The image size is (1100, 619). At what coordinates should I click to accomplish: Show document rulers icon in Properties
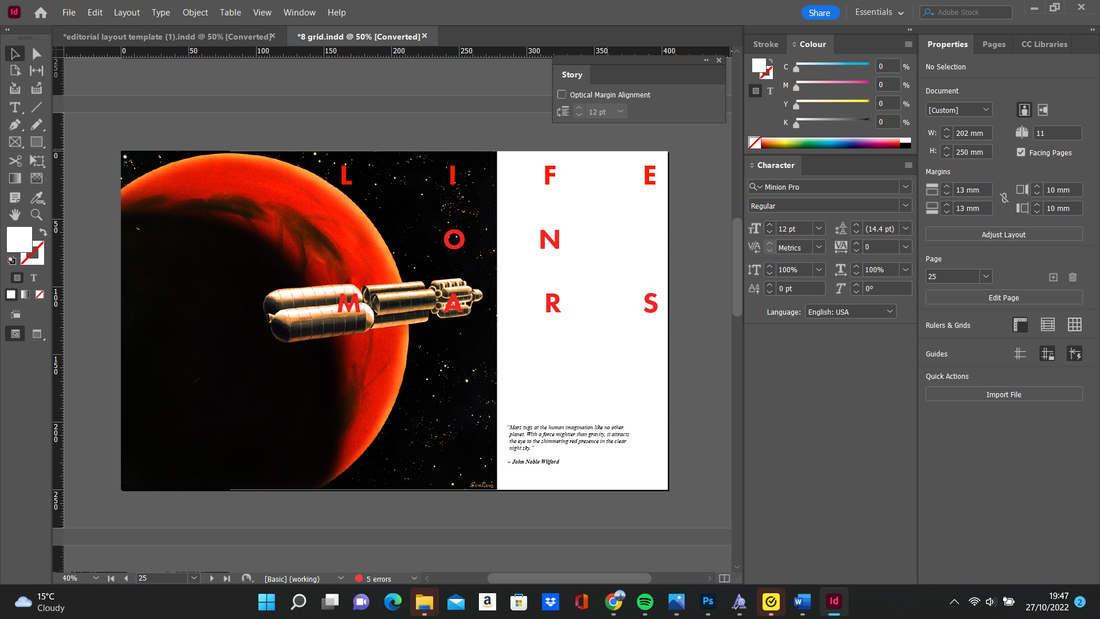(x=1020, y=324)
